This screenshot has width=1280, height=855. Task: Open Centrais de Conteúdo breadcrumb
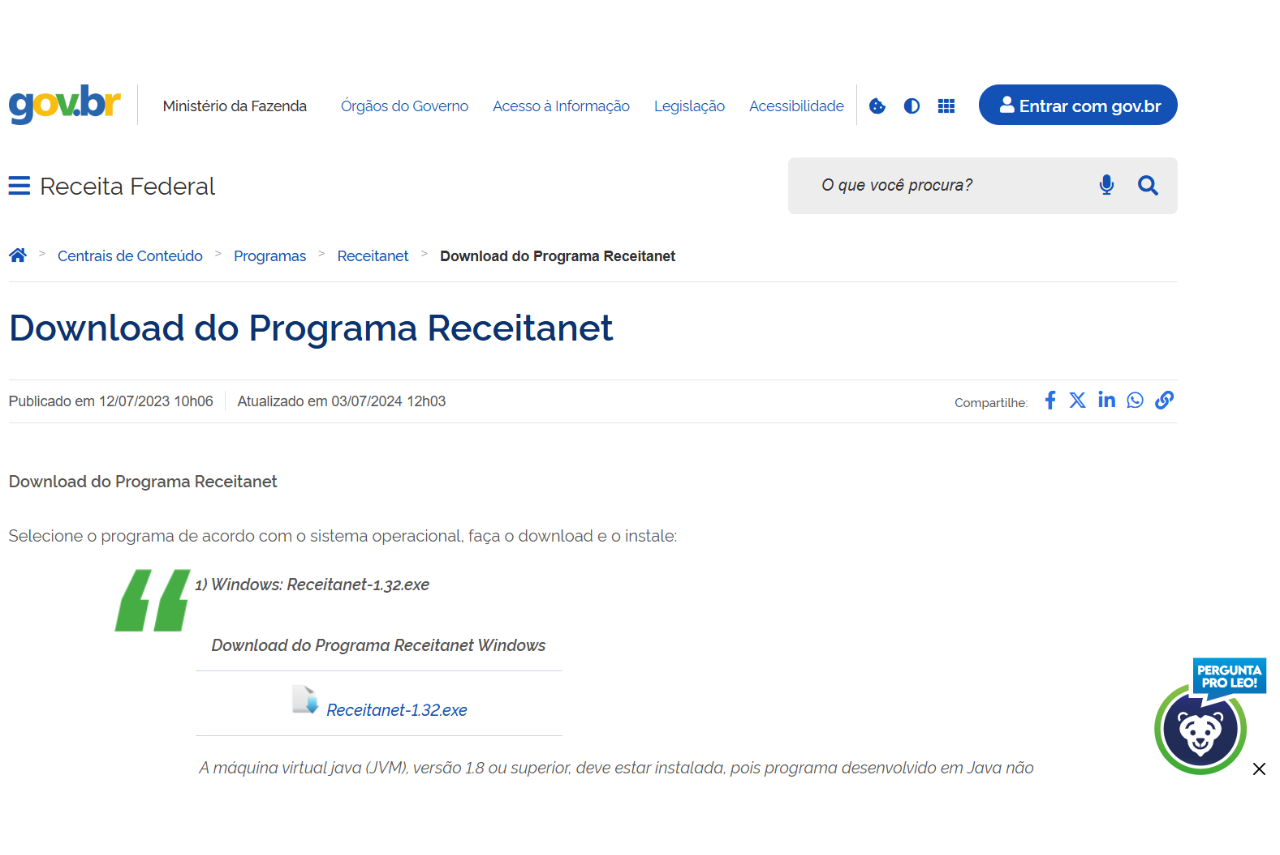130,256
